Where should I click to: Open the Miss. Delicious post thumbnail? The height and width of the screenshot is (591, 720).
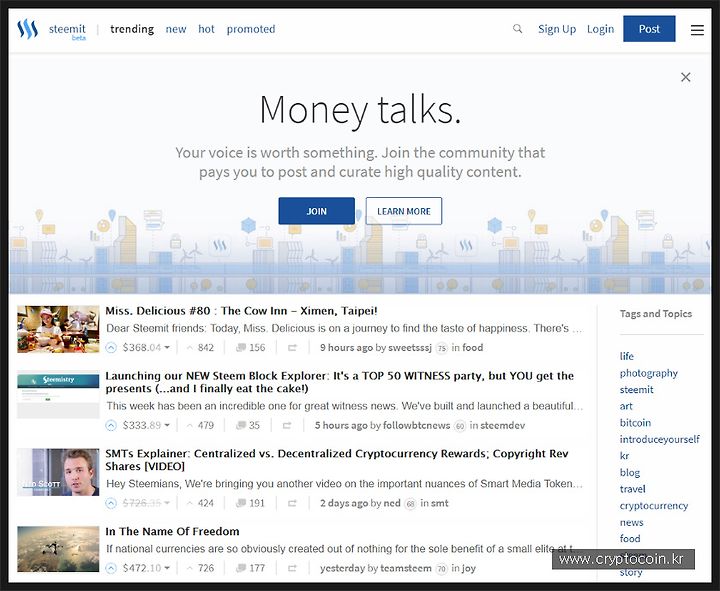tap(58, 329)
